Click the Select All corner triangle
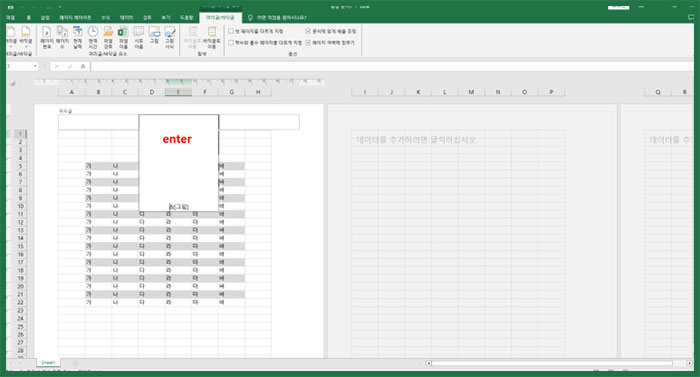This screenshot has height=377, width=700. 13,84
